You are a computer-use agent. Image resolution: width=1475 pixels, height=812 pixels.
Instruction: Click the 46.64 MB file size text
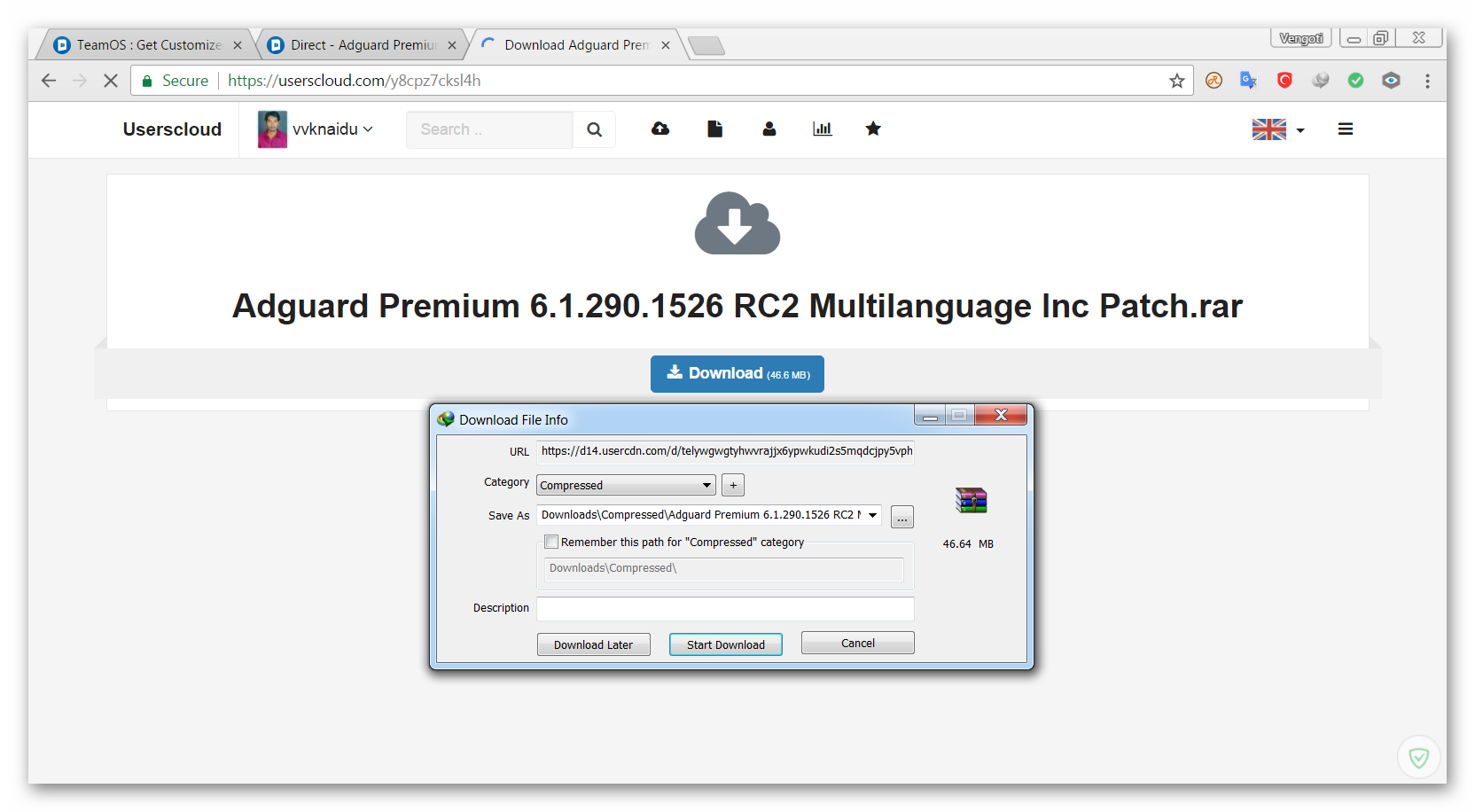coord(968,544)
